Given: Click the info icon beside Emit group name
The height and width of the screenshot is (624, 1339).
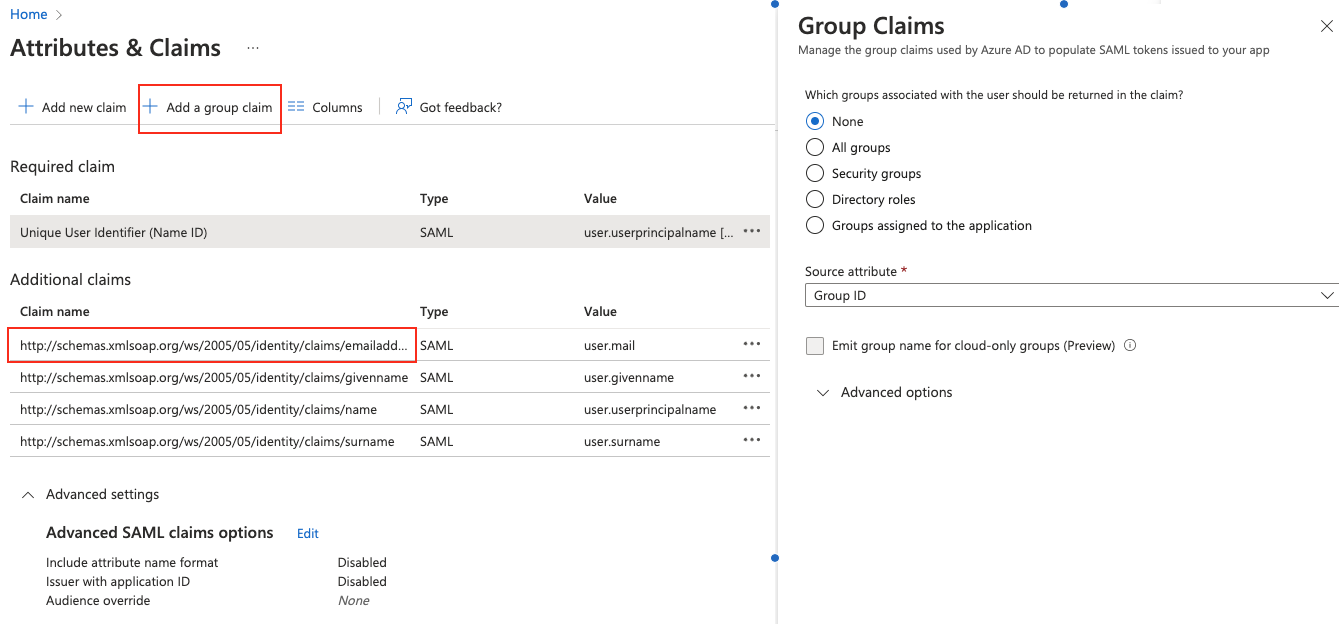Looking at the screenshot, I should coord(1130,345).
